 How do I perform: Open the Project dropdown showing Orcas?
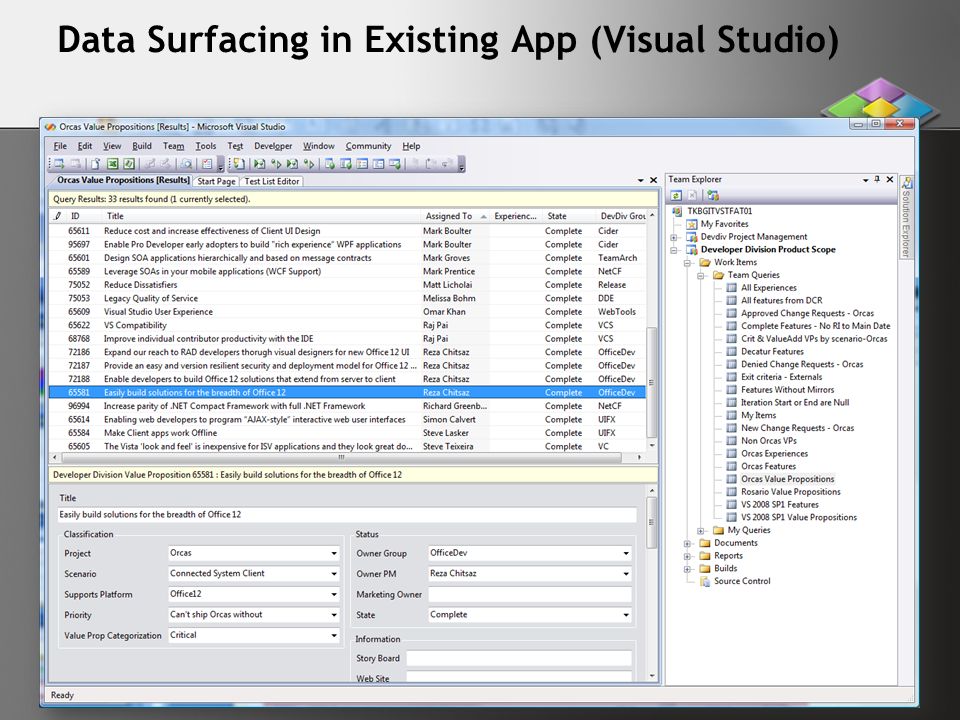coord(334,553)
